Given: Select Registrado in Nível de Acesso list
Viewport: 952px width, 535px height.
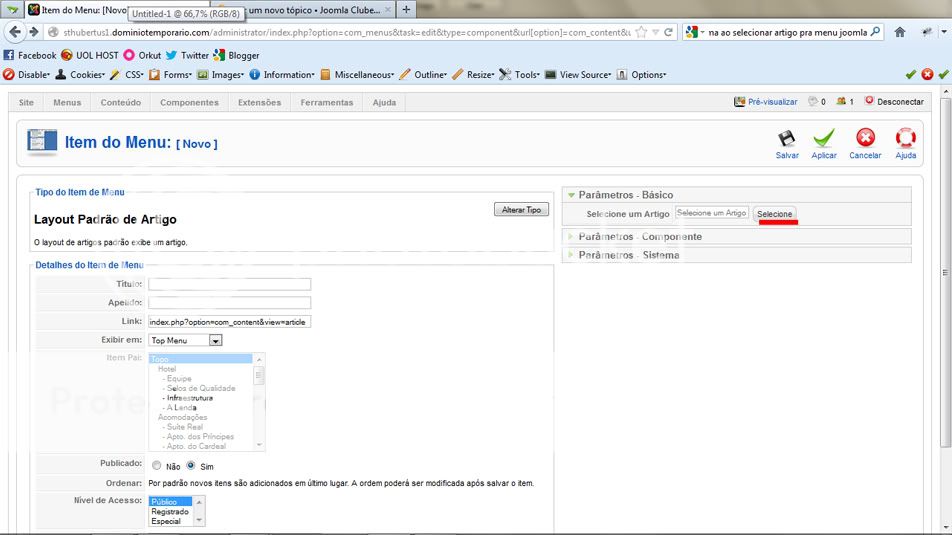Looking at the screenshot, I should coord(169,512).
